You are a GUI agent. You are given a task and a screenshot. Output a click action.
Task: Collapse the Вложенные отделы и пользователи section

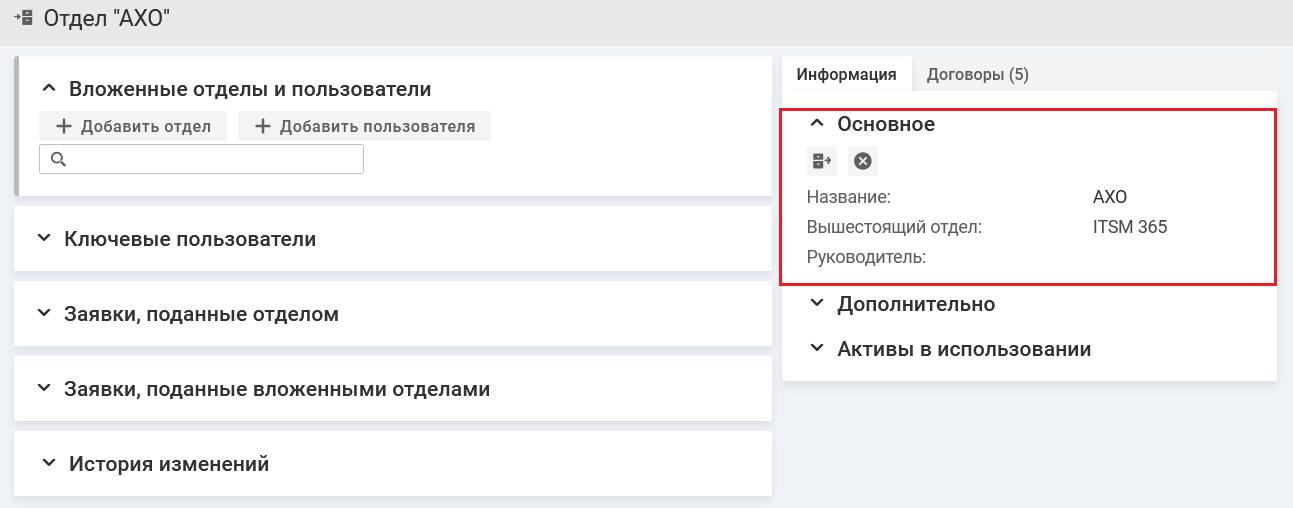[48, 89]
